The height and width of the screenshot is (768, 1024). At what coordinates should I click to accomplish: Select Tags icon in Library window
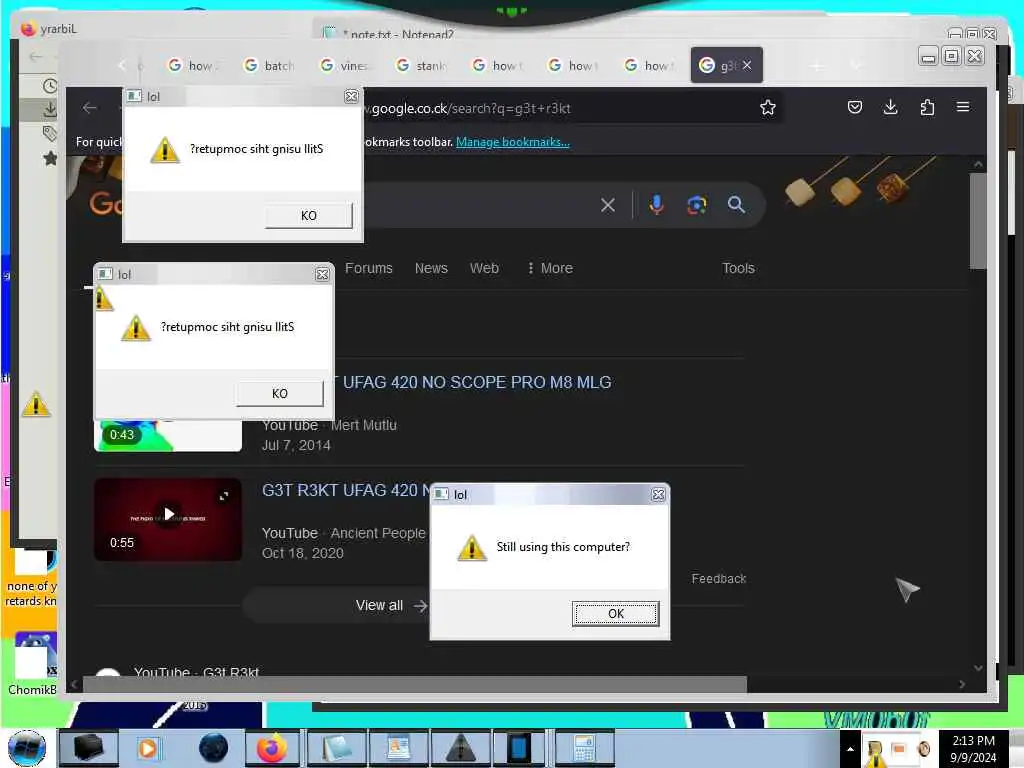pyautogui.click(x=50, y=134)
